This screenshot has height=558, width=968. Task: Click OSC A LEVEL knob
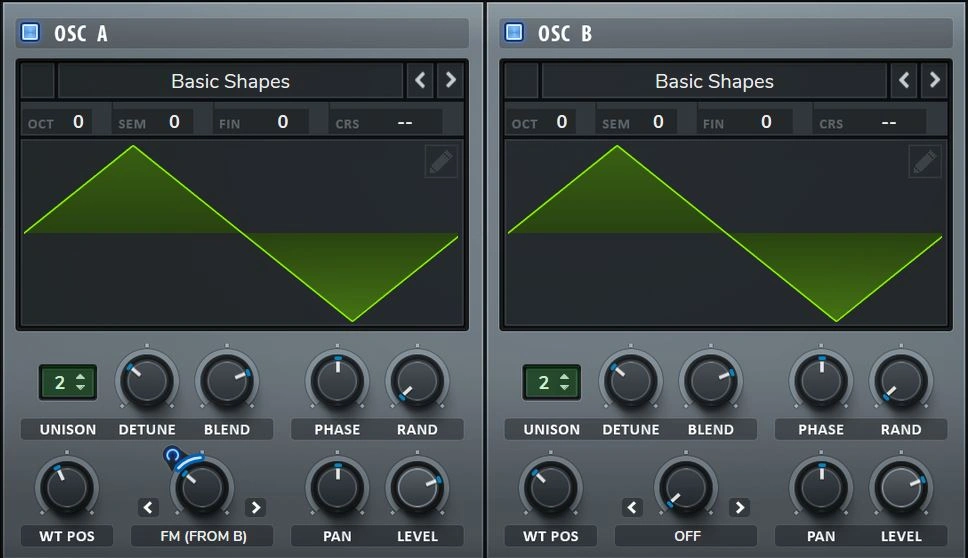coord(417,488)
